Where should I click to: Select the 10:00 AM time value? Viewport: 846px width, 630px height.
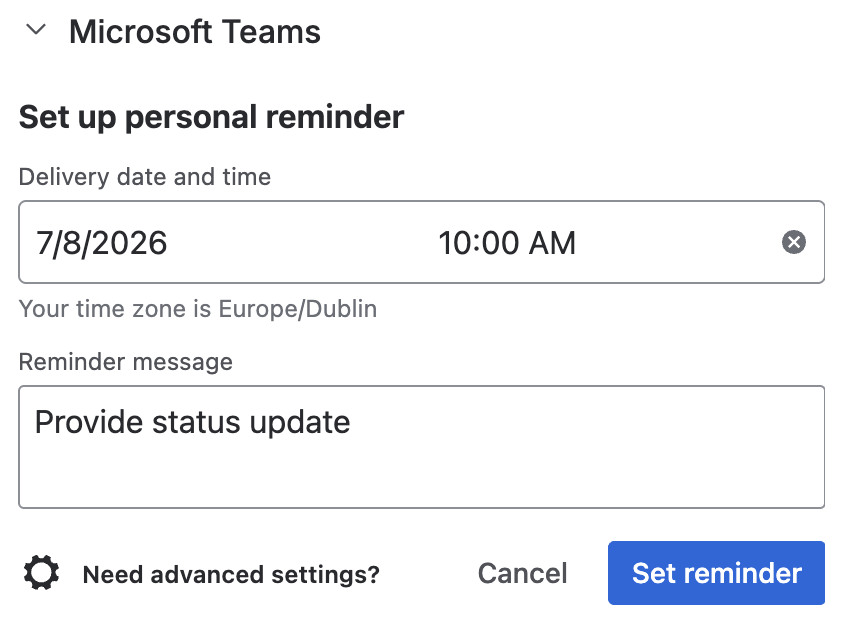(x=507, y=243)
